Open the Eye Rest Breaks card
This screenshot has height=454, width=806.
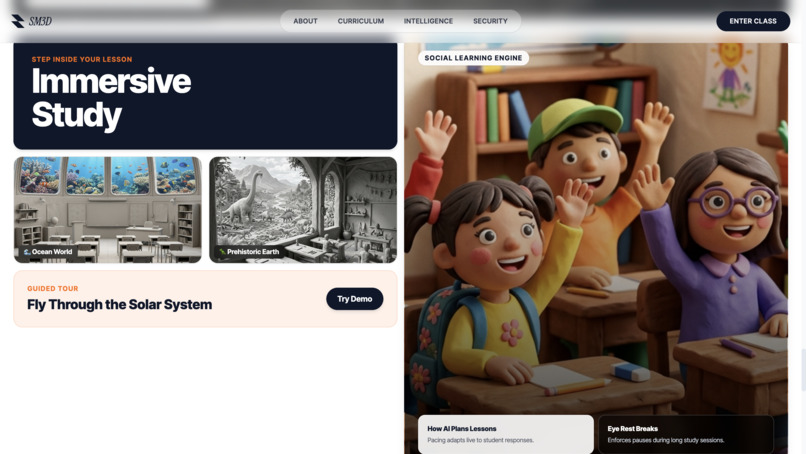686,434
